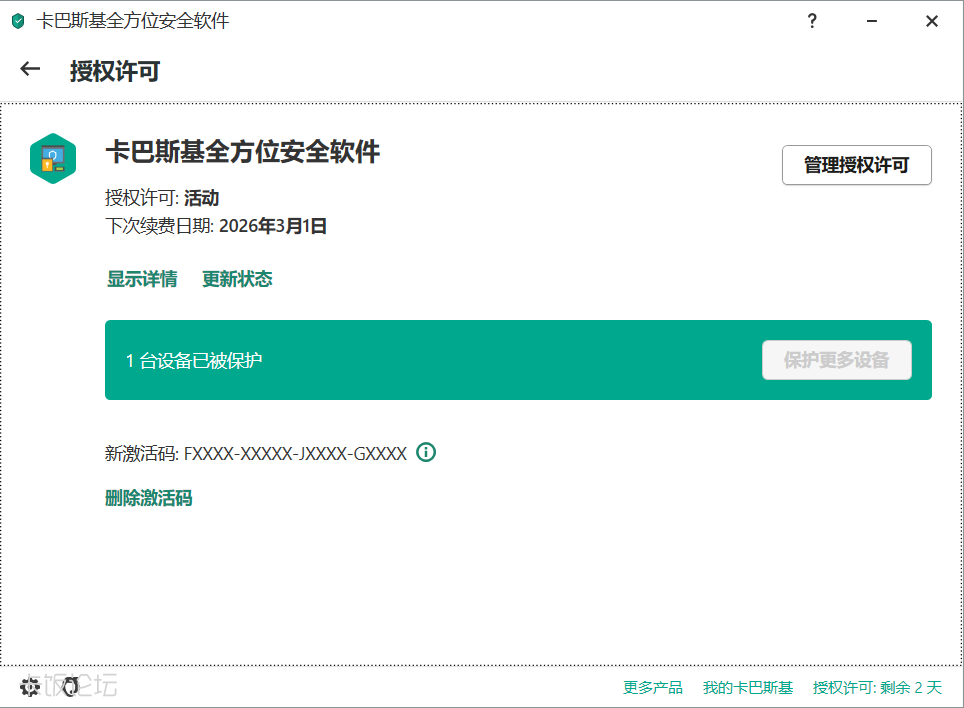Go to 我的卡巴斯基 in the footer

pos(748,688)
